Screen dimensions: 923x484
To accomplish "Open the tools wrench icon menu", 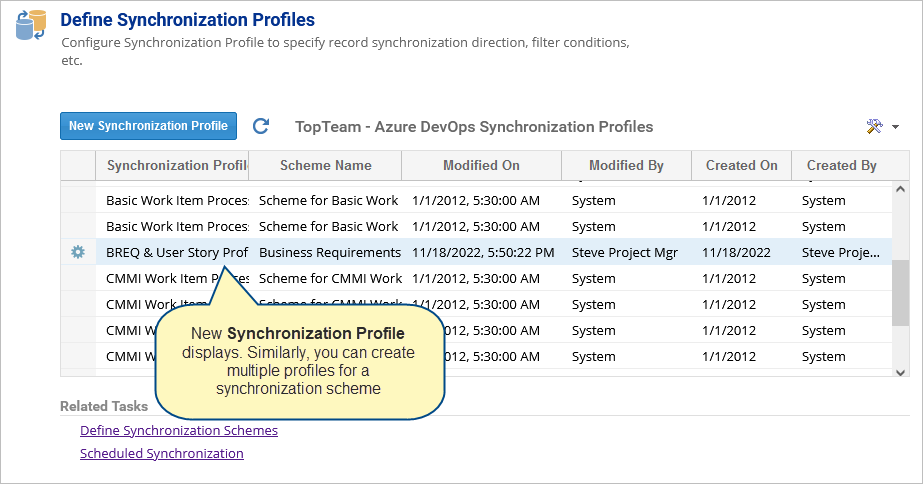I will pyautogui.click(x=874, y=126).
